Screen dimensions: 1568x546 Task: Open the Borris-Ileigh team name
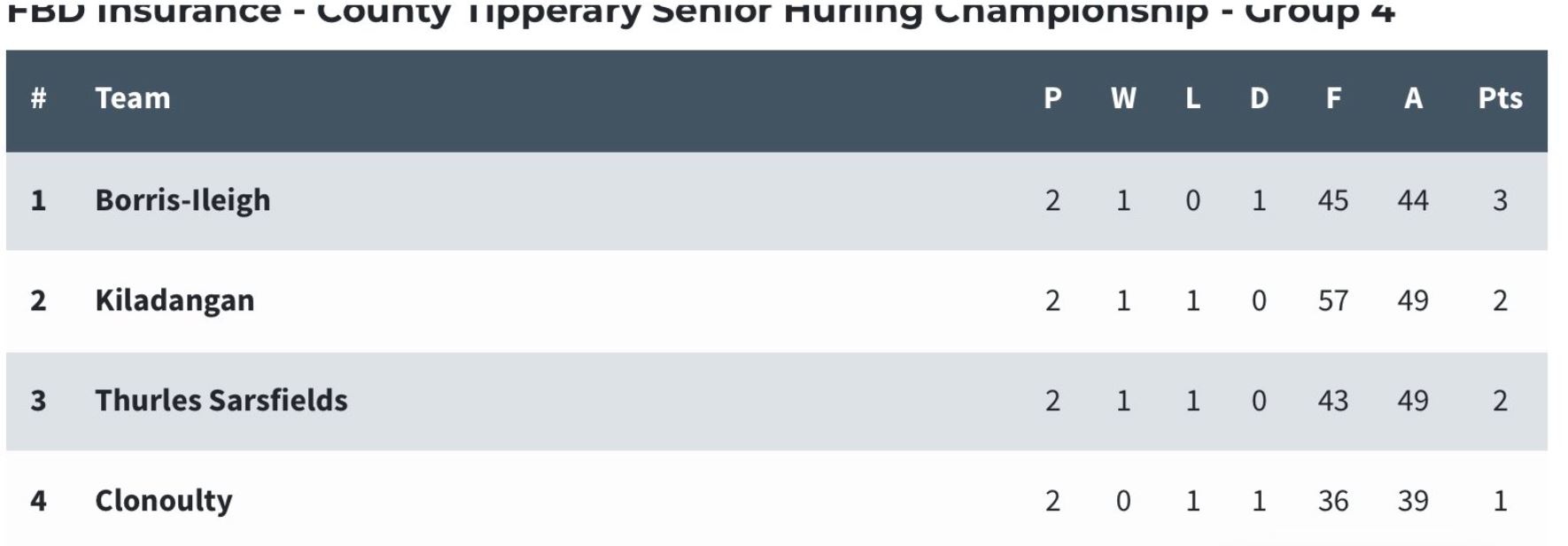[182, 201]
